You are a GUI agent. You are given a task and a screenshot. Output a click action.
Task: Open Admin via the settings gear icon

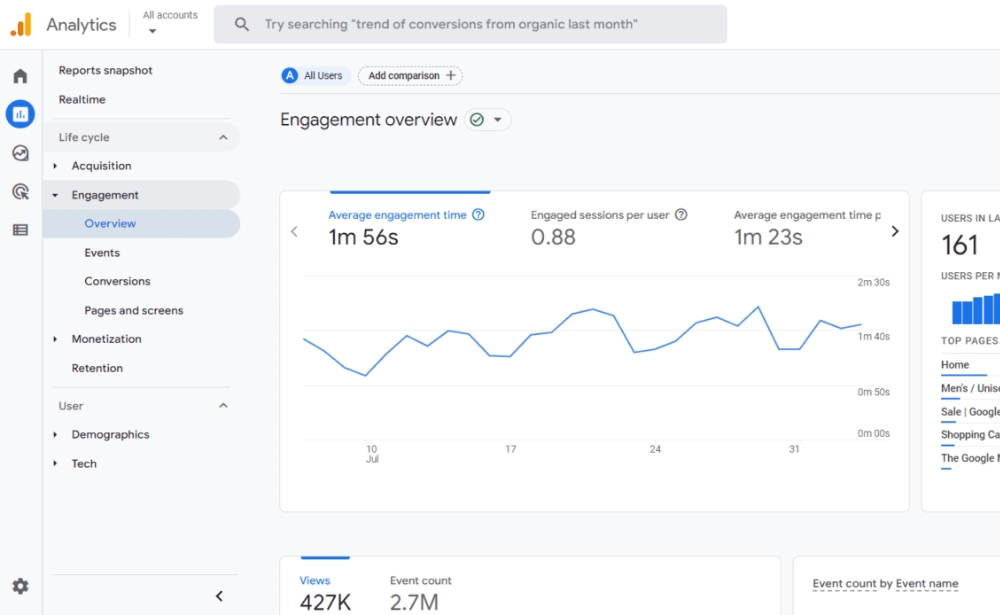pyautogui.click(x=20, y=586)
